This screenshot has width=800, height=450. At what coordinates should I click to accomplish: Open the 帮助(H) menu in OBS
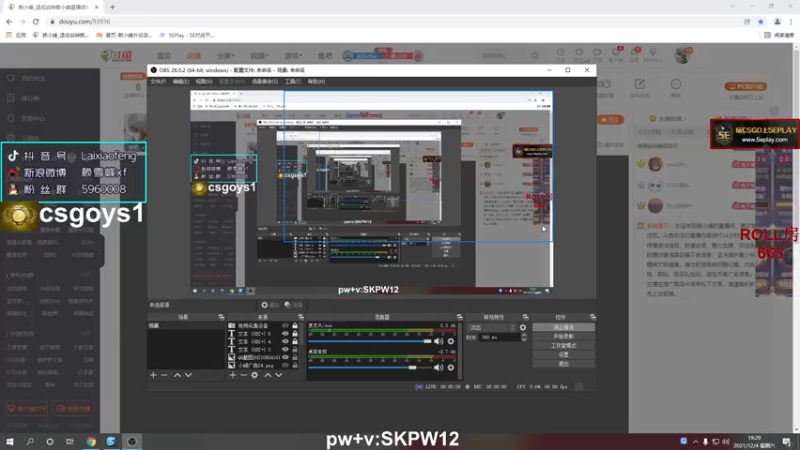(x=316, y=82)
